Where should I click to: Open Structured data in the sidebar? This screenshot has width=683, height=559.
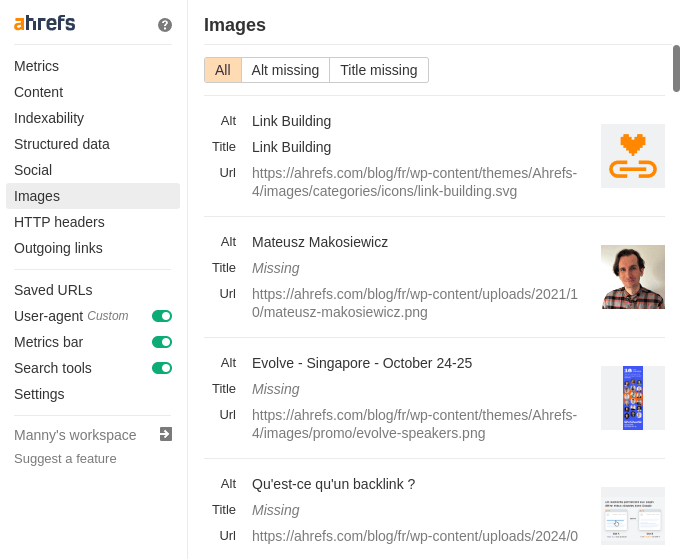(62, 144)
